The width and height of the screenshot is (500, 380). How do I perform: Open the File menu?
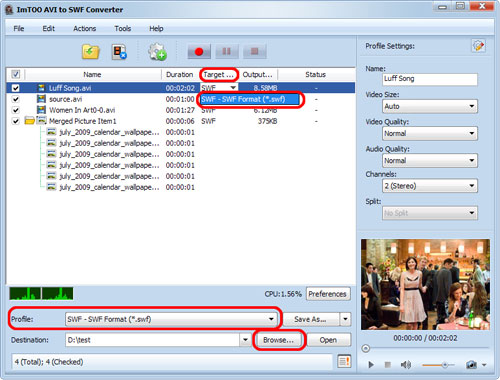click(19, 29)
